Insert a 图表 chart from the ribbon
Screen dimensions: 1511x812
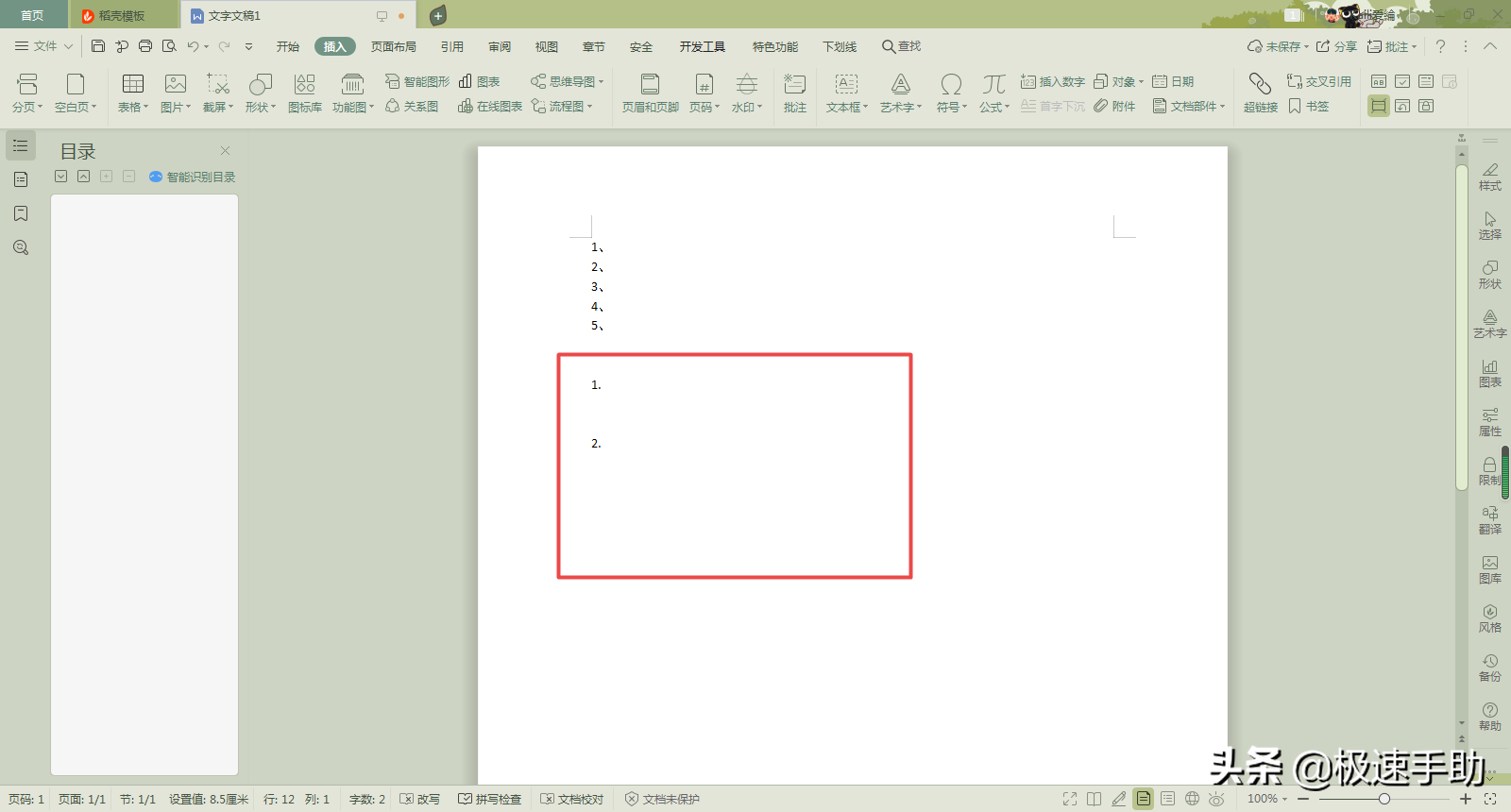pos(479,82)
